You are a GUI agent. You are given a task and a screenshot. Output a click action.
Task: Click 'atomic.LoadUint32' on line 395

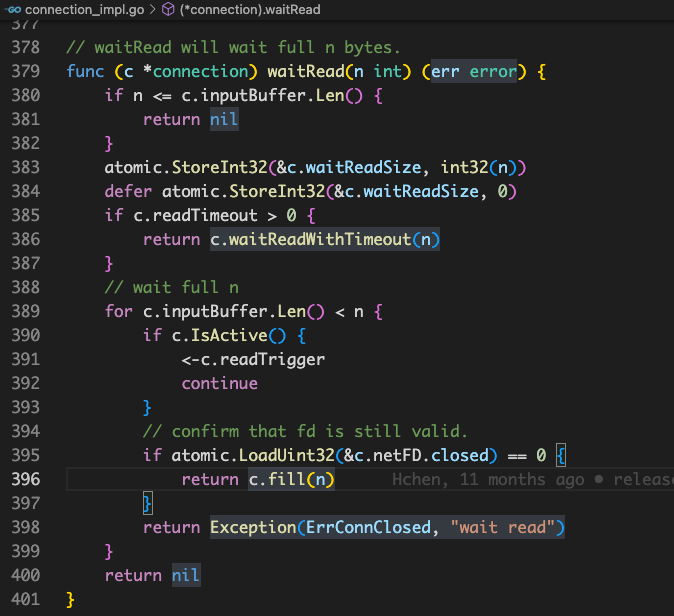click(x=253, y=455)
